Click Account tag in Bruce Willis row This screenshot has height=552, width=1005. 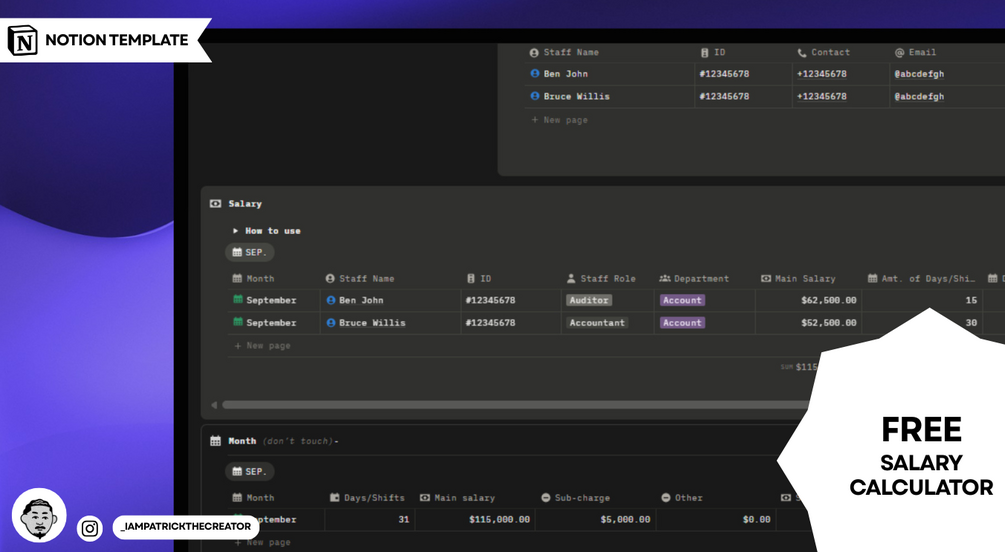[x=683, y=323]
